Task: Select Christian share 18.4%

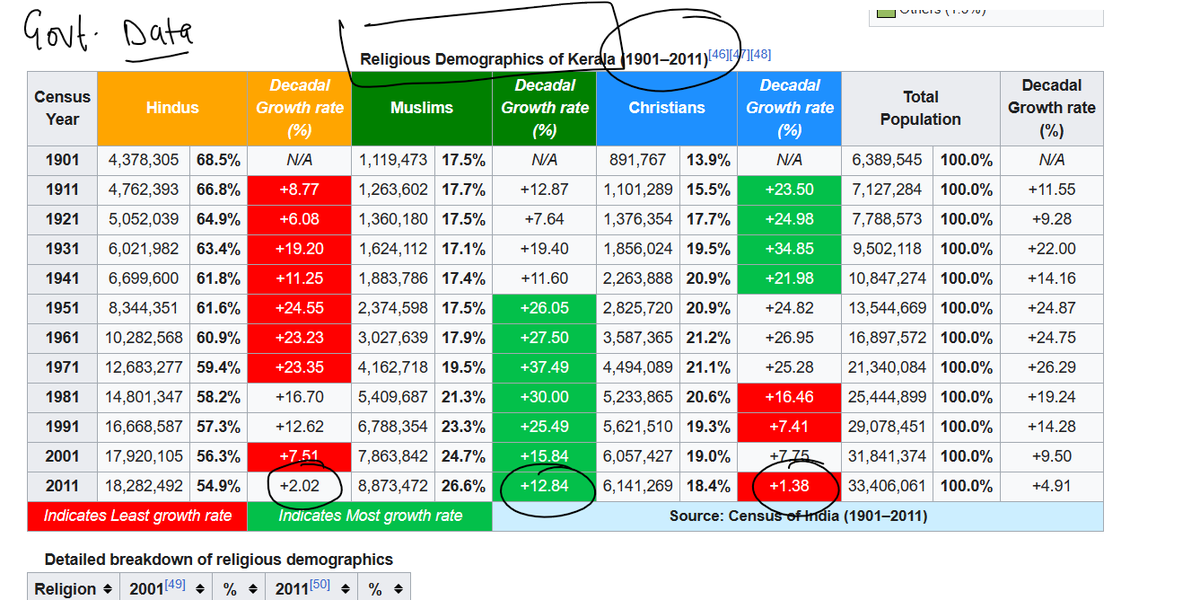Action: coord(708,486)
